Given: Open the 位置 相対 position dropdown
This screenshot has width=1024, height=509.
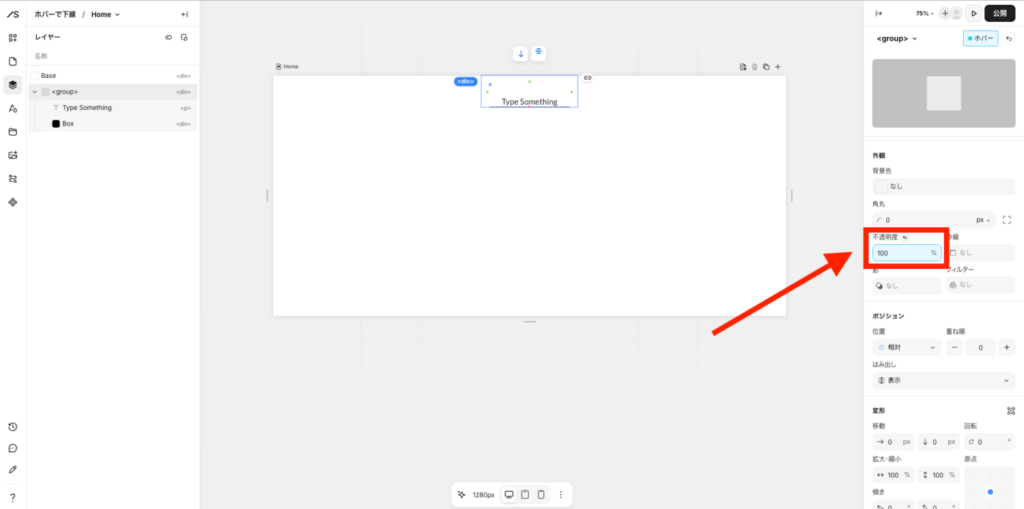Looking at the screenshot, I should tap(907, 347).
